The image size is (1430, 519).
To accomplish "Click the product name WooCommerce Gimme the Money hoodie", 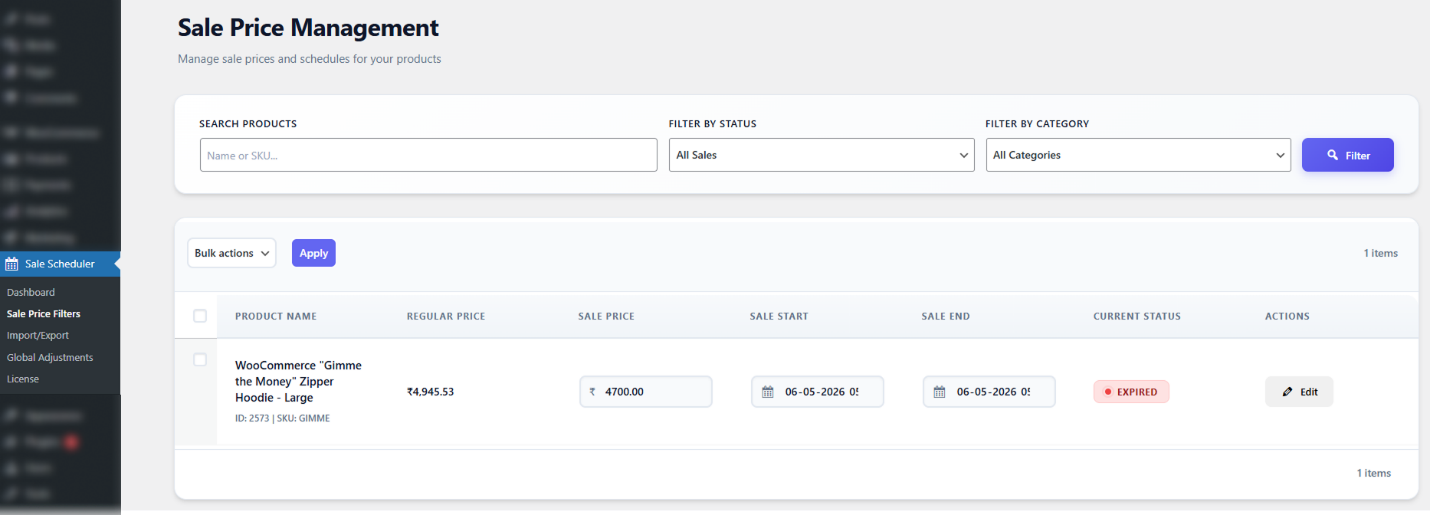I will click(298, 381).
